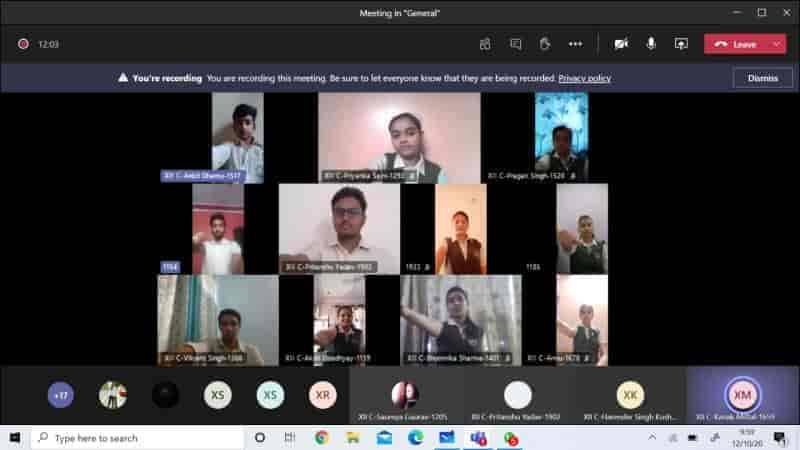
Task: Mute the microphone
Action: point(651,44)
